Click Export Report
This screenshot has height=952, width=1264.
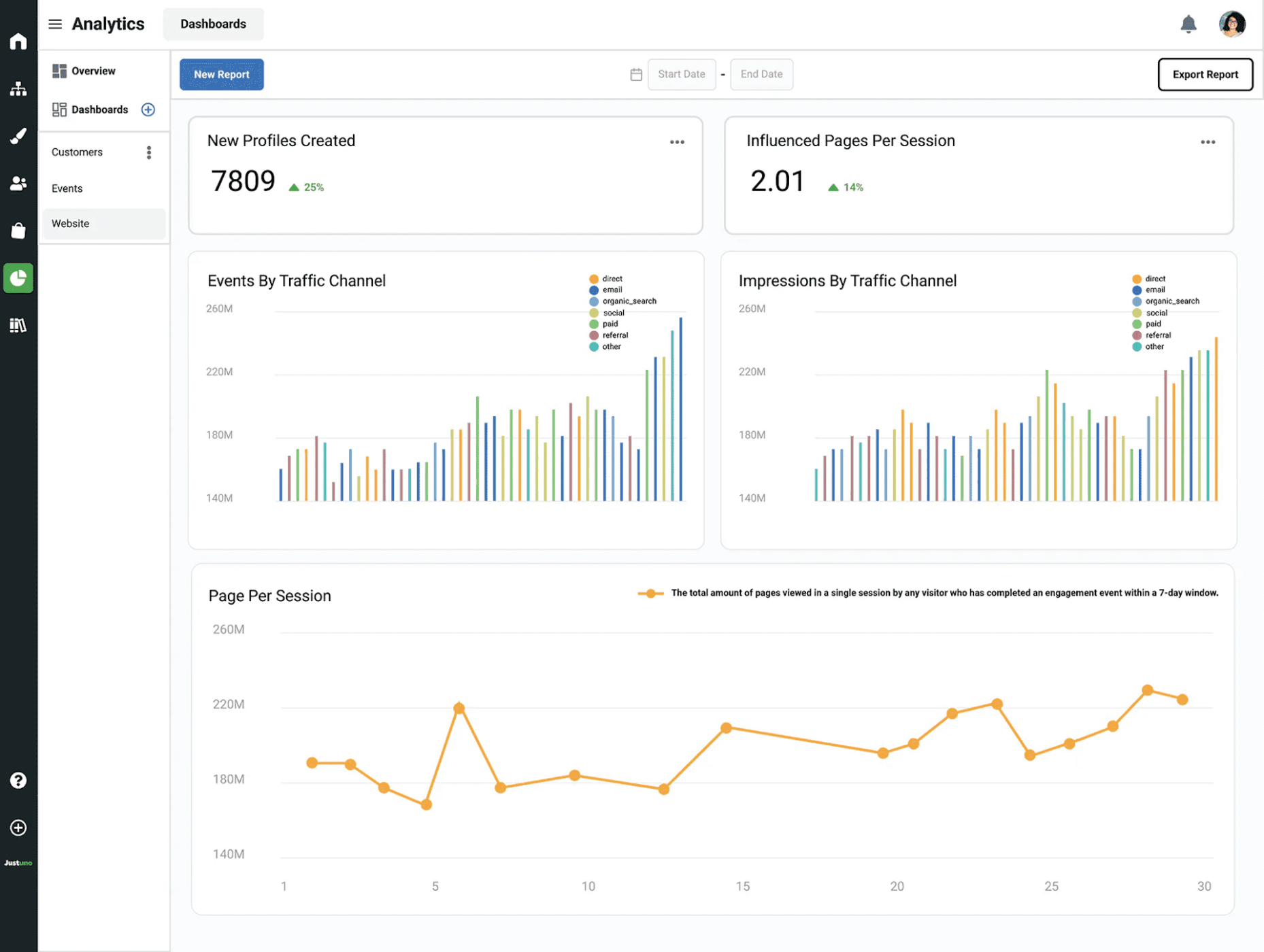point(1205,74)
